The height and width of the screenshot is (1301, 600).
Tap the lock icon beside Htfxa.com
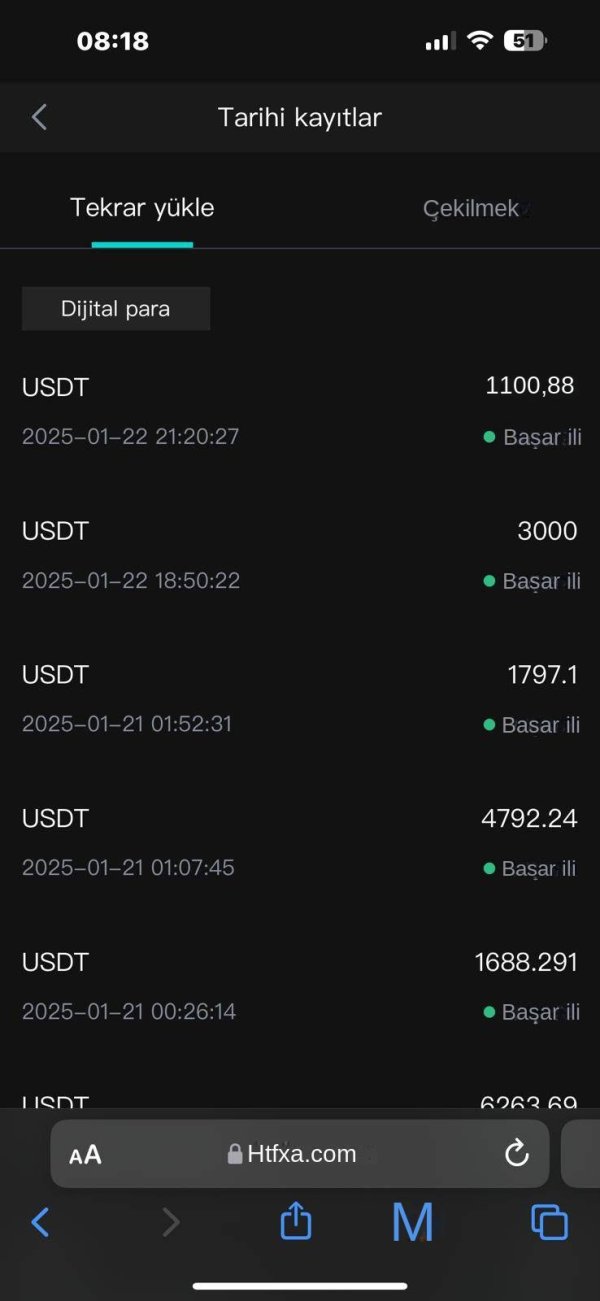[235, 1154]
